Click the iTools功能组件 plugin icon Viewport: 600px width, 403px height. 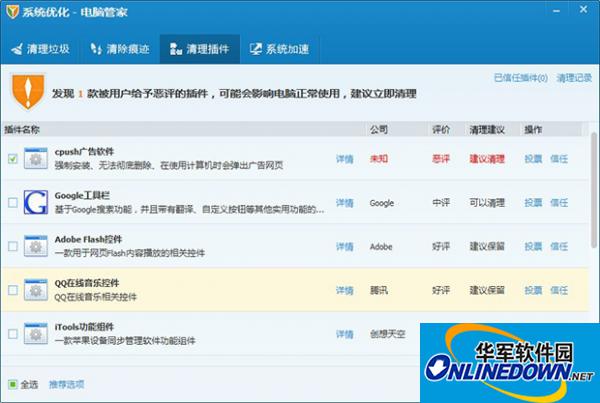point(36,333)
